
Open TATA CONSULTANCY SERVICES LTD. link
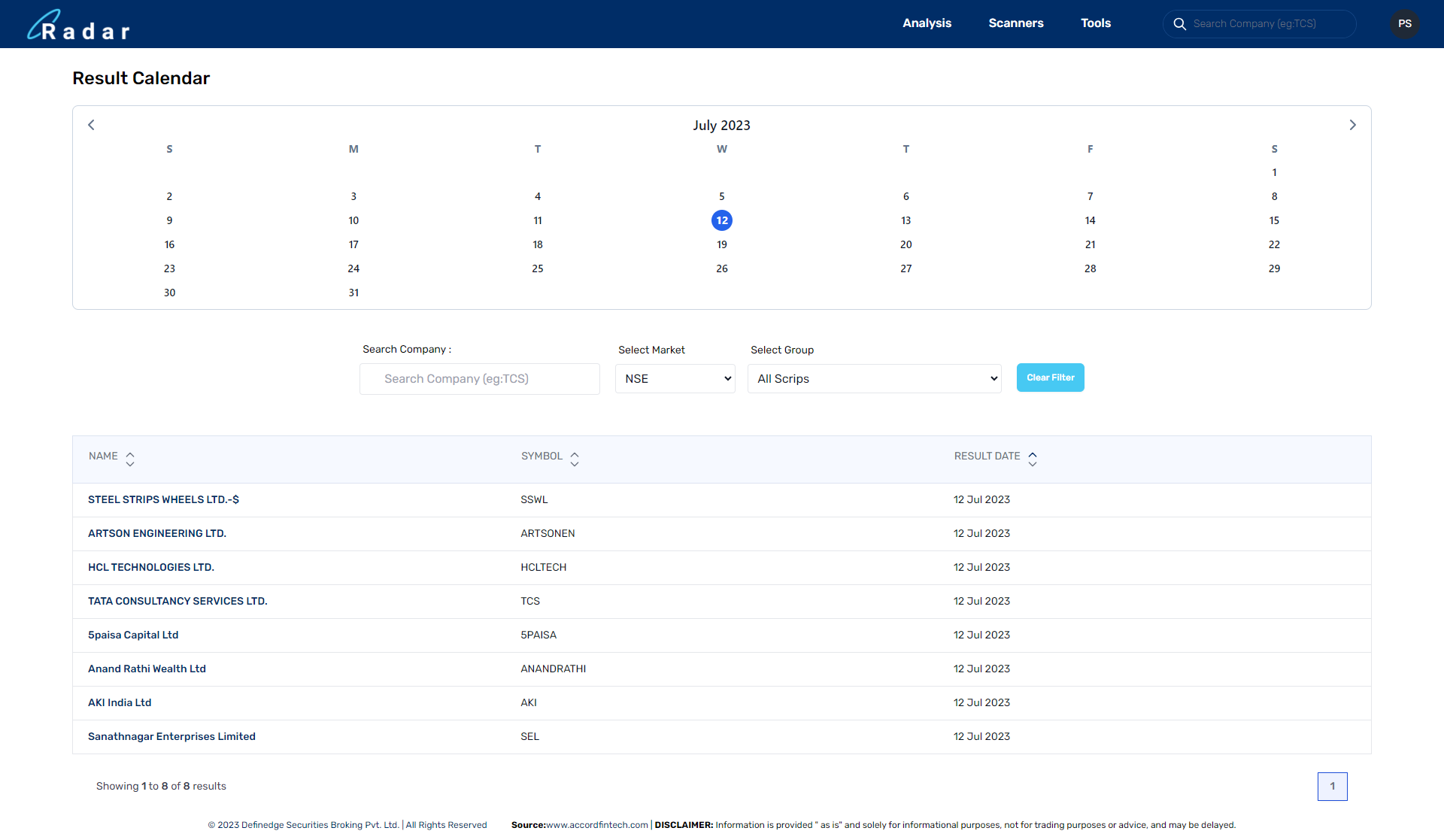(177, 602)
